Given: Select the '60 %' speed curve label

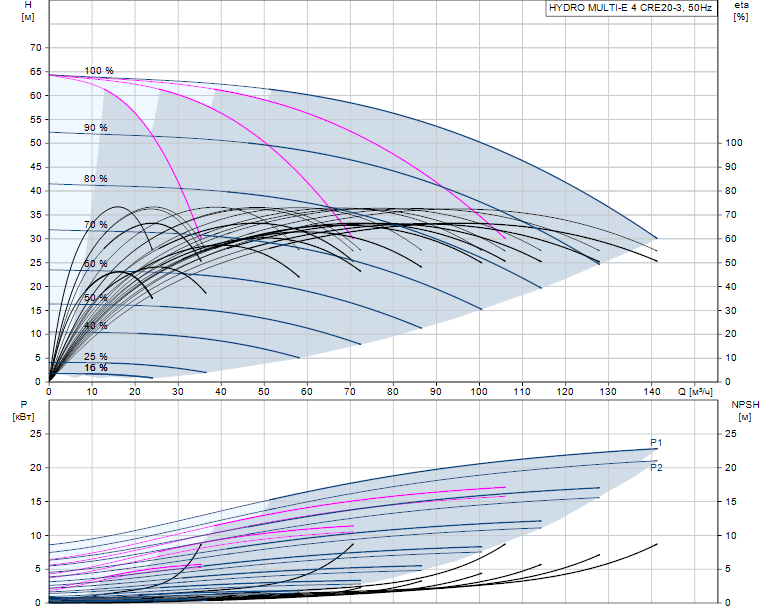Looking at the screenshot, I should pos(95,264).
